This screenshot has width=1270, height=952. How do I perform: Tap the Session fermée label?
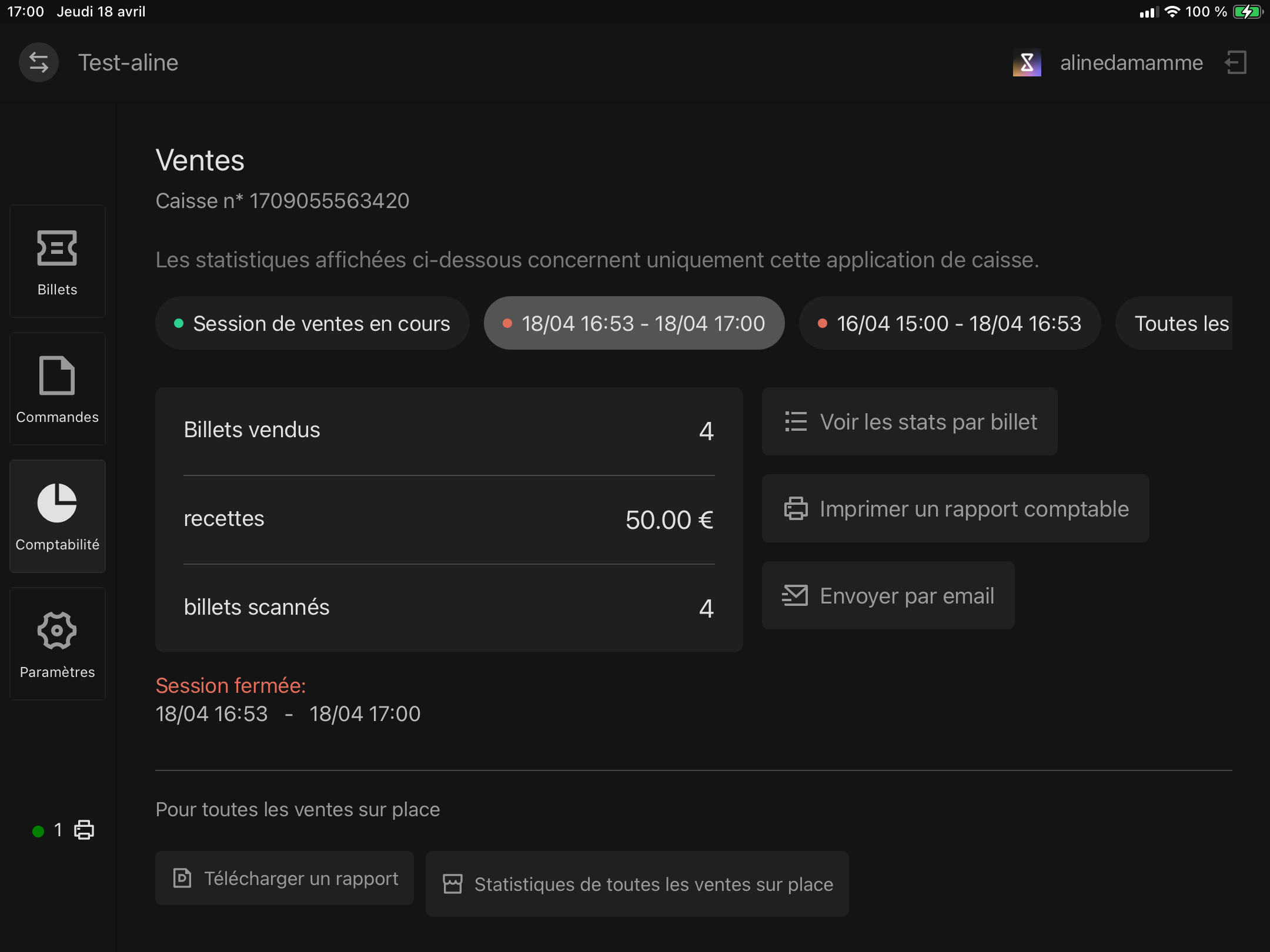(x=230, y=685)
